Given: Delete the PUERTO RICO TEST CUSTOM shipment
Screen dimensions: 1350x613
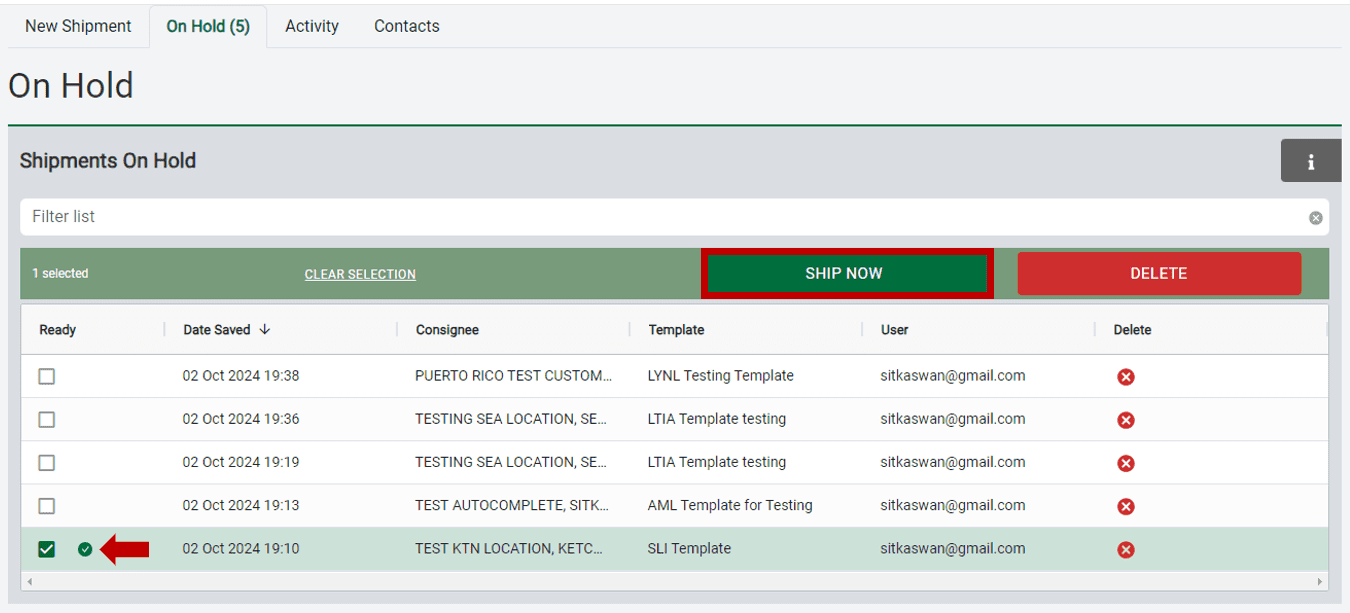Looking at the screenshot, I should 1126,375.
